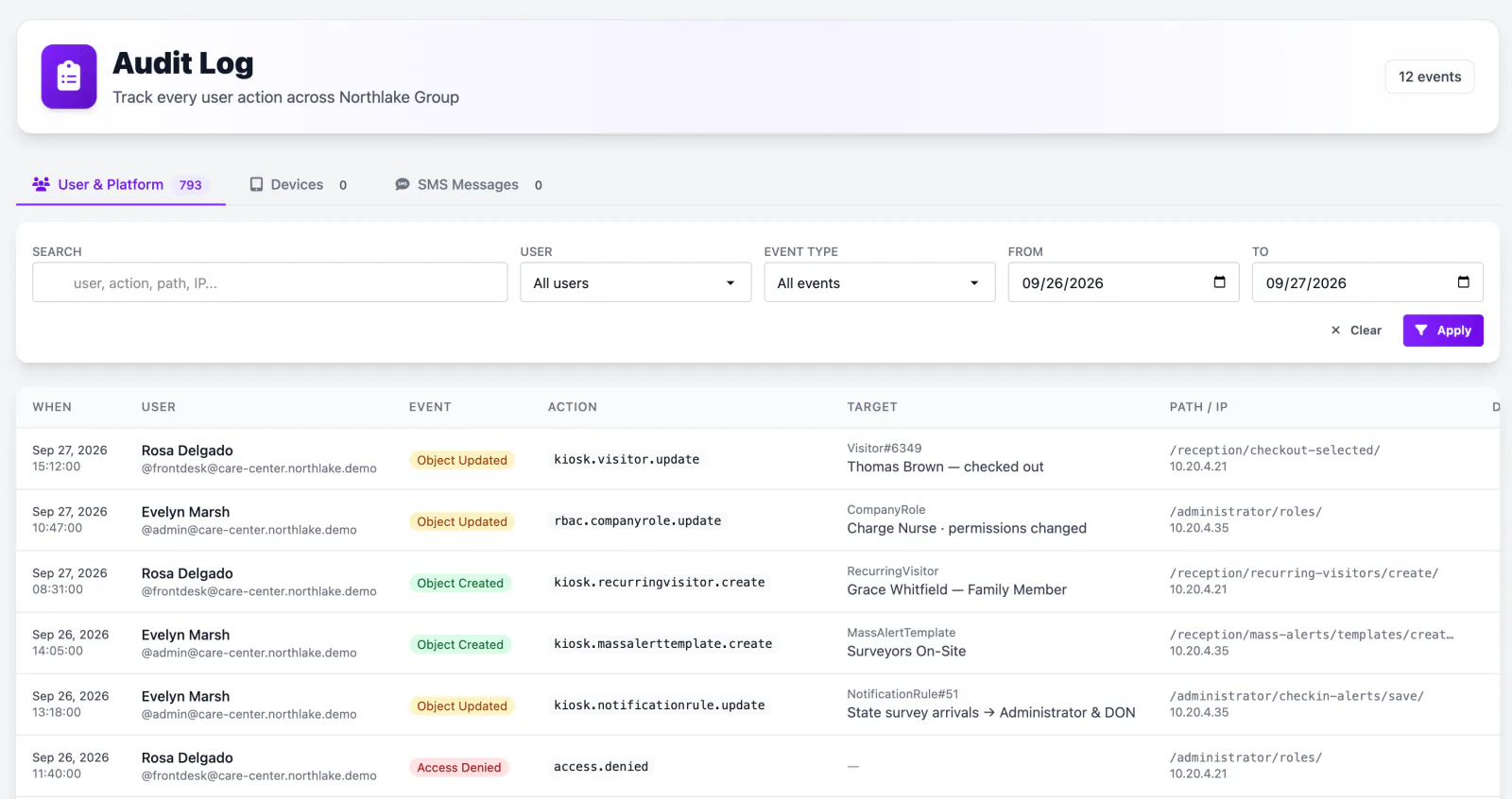Open the SMS Messages tab
The width and height of the screenshot is (1512, 799).
(x=469, y=184)
